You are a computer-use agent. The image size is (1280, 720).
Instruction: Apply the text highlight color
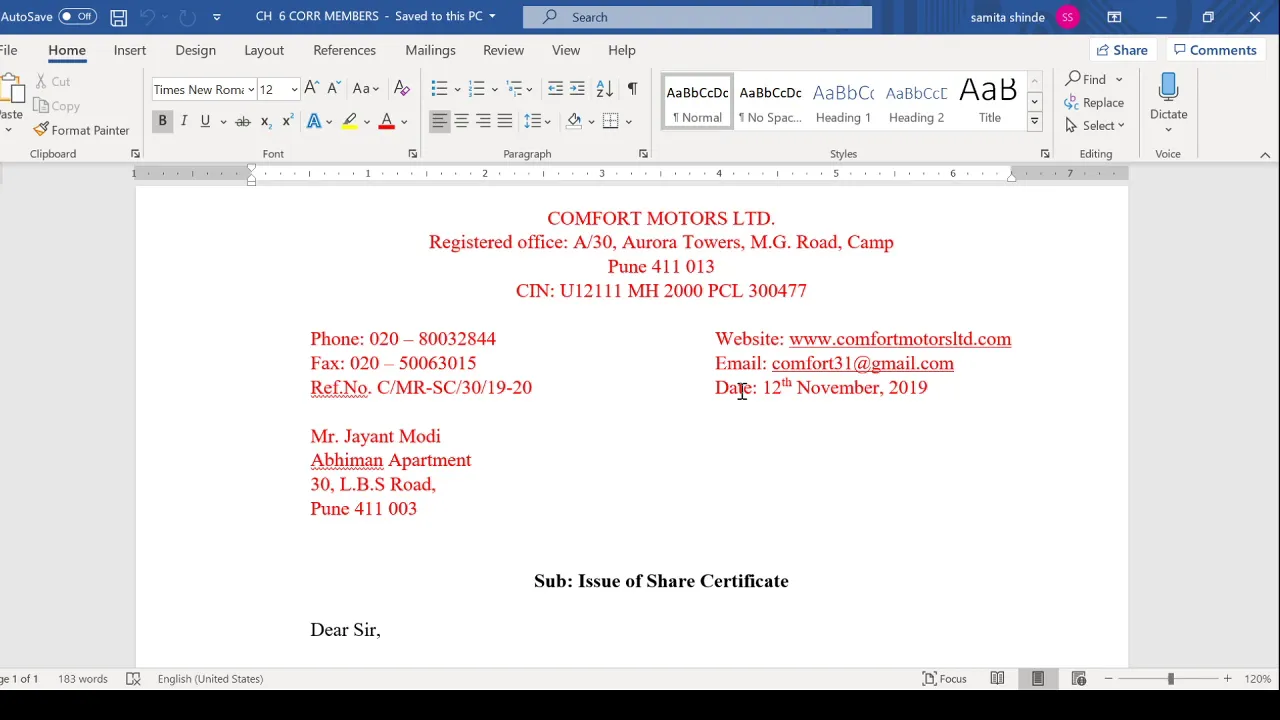click(x=349, y=121)
